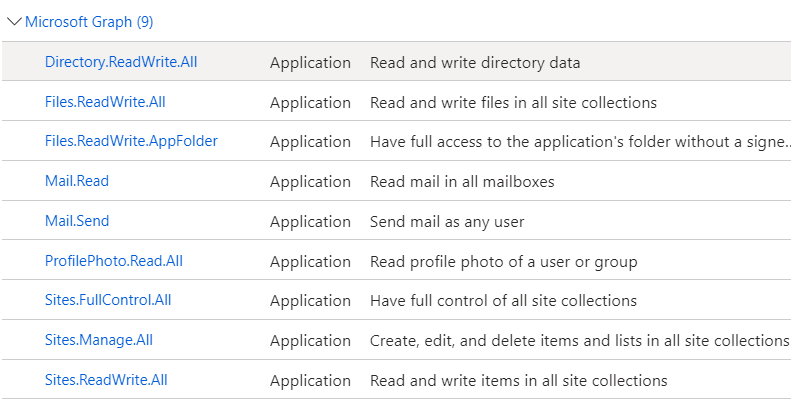Click Application type in Mail.Send row
This screenshot has width=793, height=415.
tap(310, 222)
